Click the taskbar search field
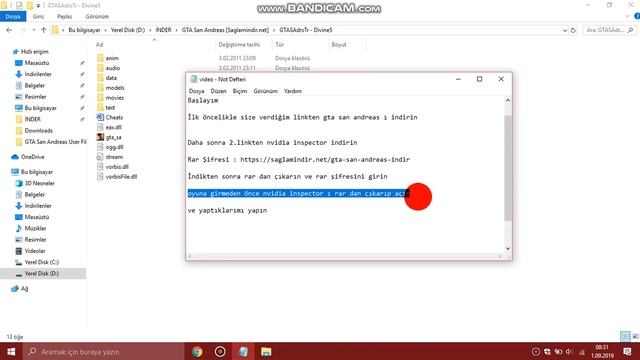This screenshot has height=360, width=640. click(104, 351)
